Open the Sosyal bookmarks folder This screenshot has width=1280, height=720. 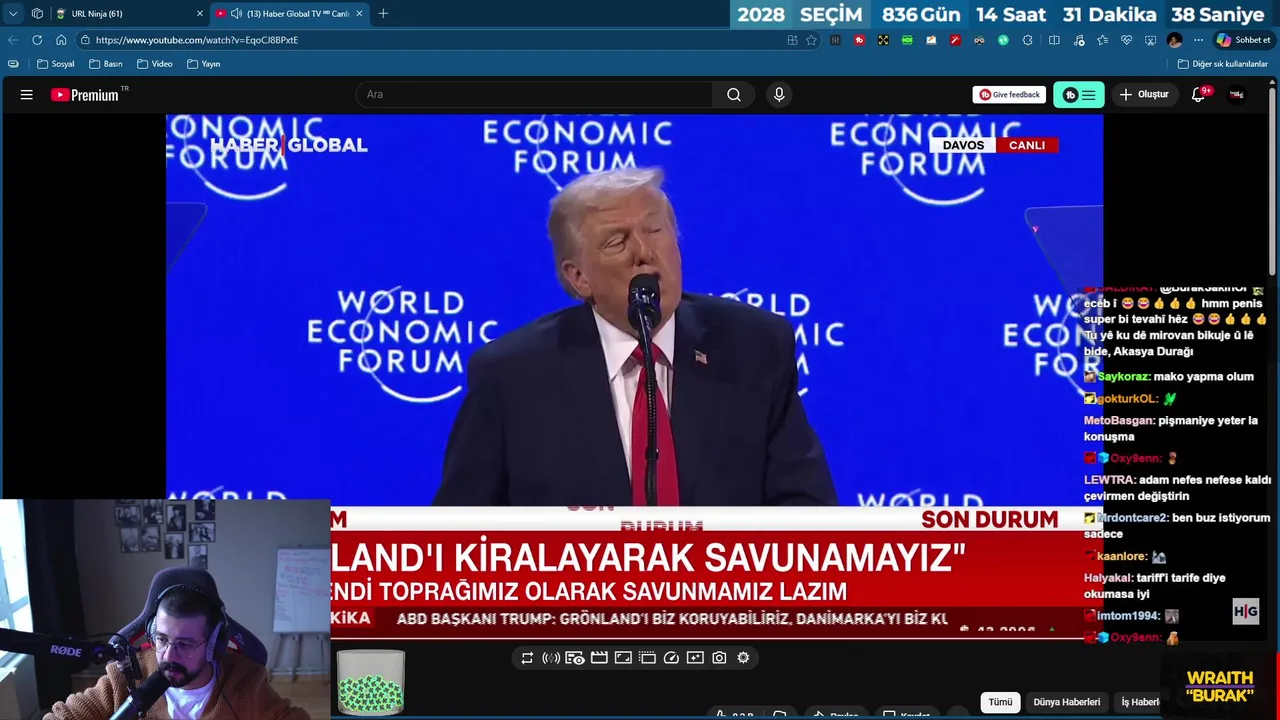56,64
